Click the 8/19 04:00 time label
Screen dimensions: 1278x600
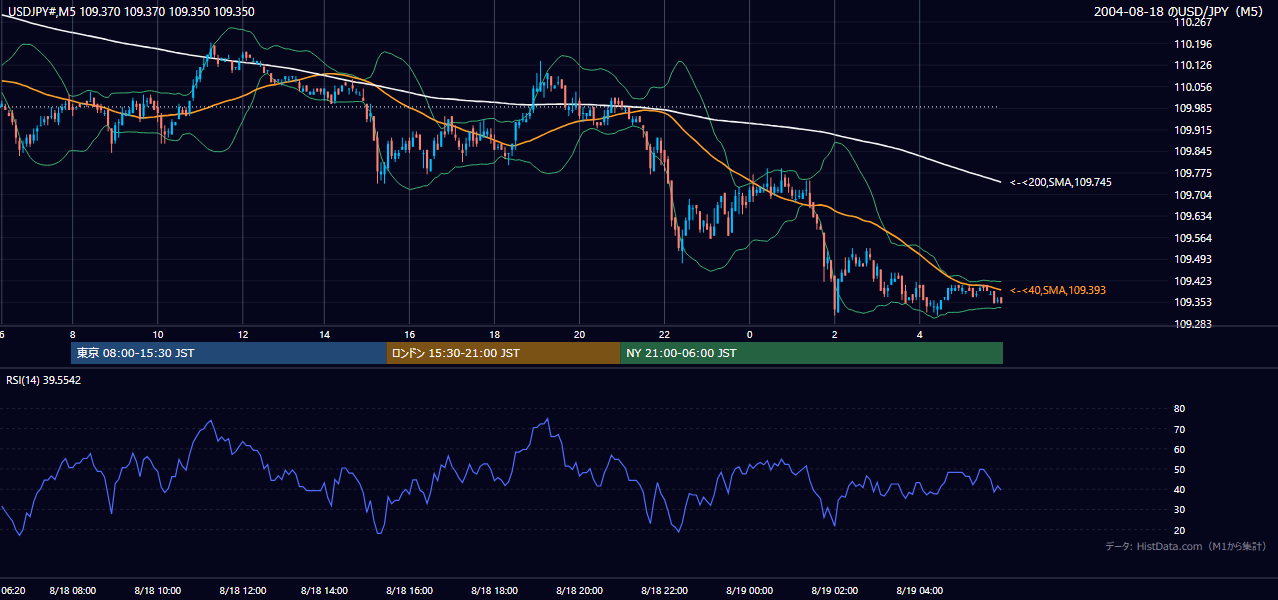point(920,591)
